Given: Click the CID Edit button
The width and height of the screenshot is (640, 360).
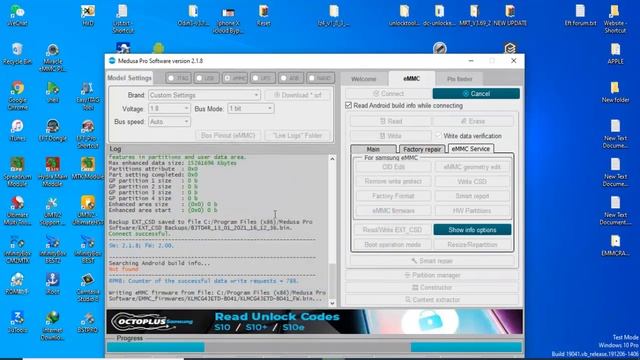Looking at the screenshot, I should [x=393, y=167].
